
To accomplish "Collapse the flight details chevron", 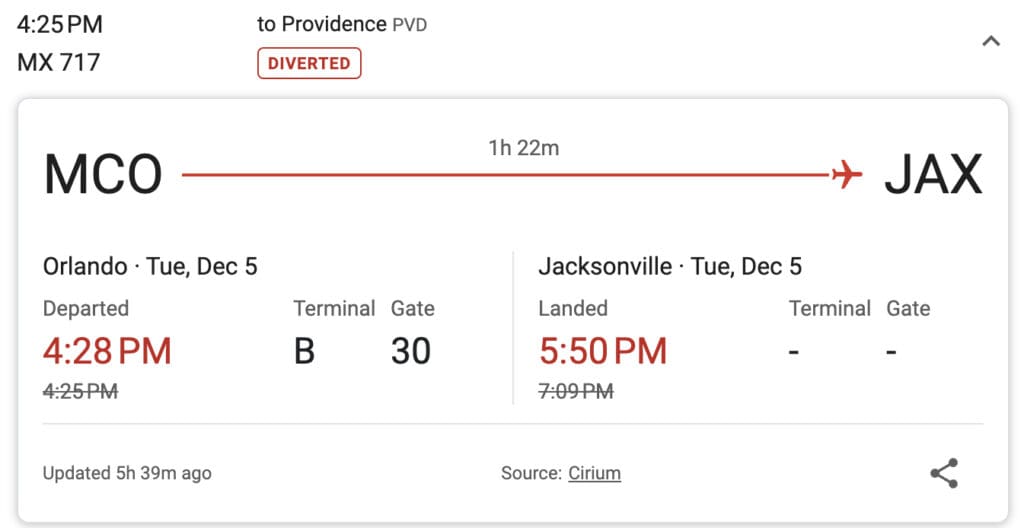I will pyautogui.click(x=991, y=42).
